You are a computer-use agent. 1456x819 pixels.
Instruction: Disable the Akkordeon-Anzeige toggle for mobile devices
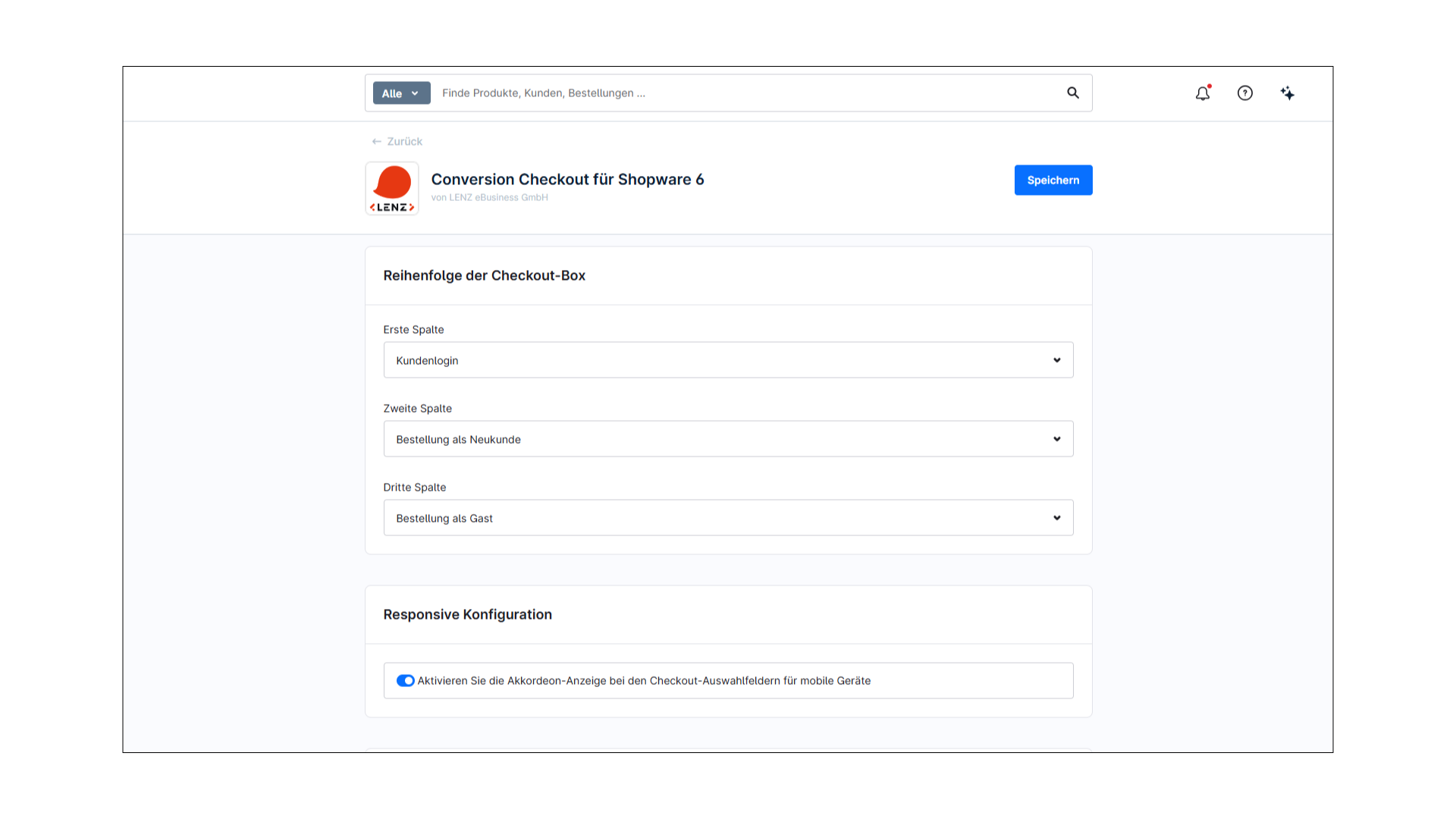(x=406, y=680)
